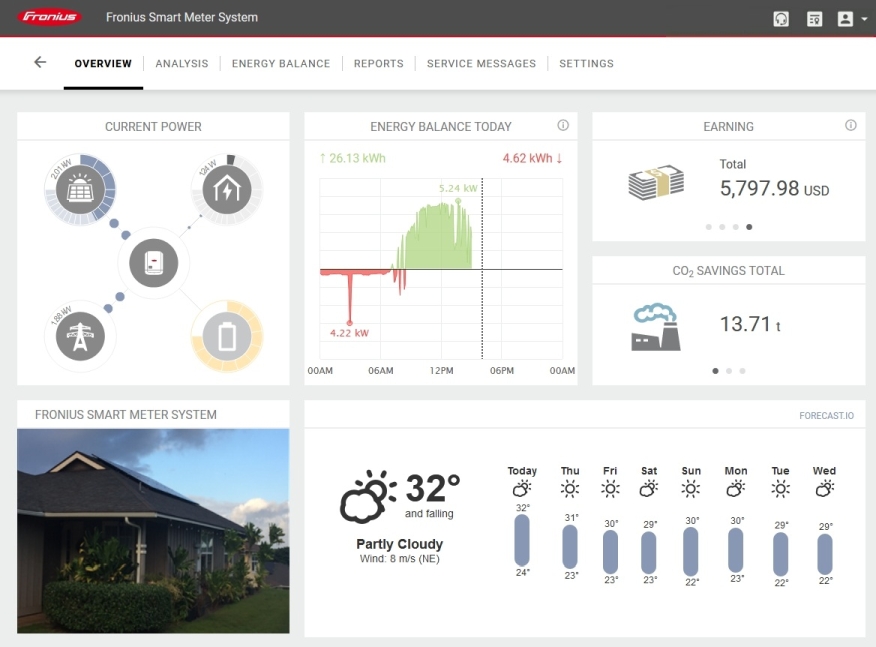This screenshot has width=876, height=647.
Task: Click the house consumption icon
Action: click(226, 190)
